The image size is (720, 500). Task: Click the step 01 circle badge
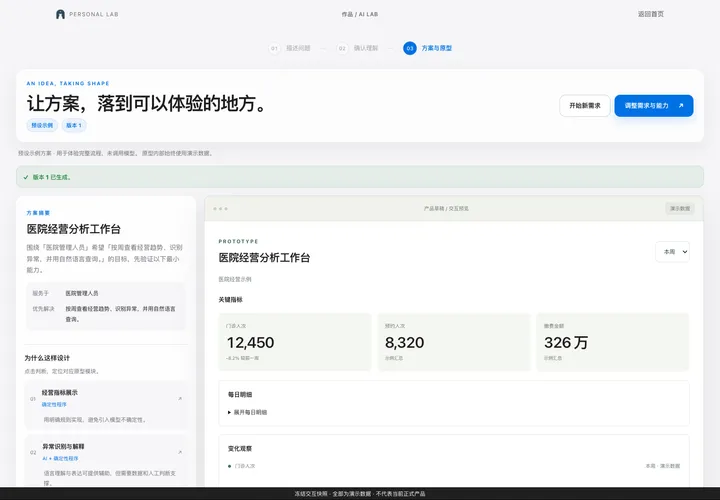click(x=274, y=48)
